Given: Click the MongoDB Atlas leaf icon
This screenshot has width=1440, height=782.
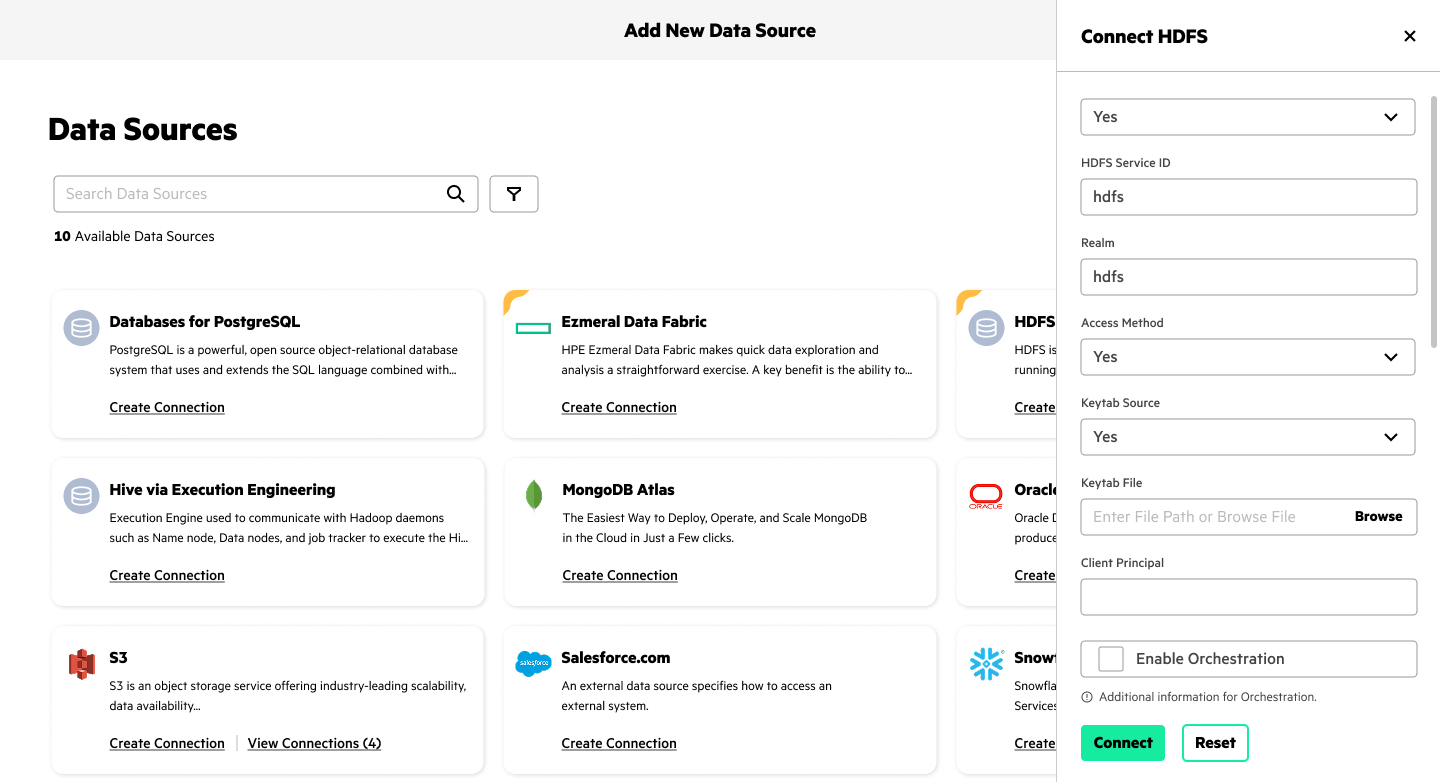Looking at the screenshot, I should 534,495.
